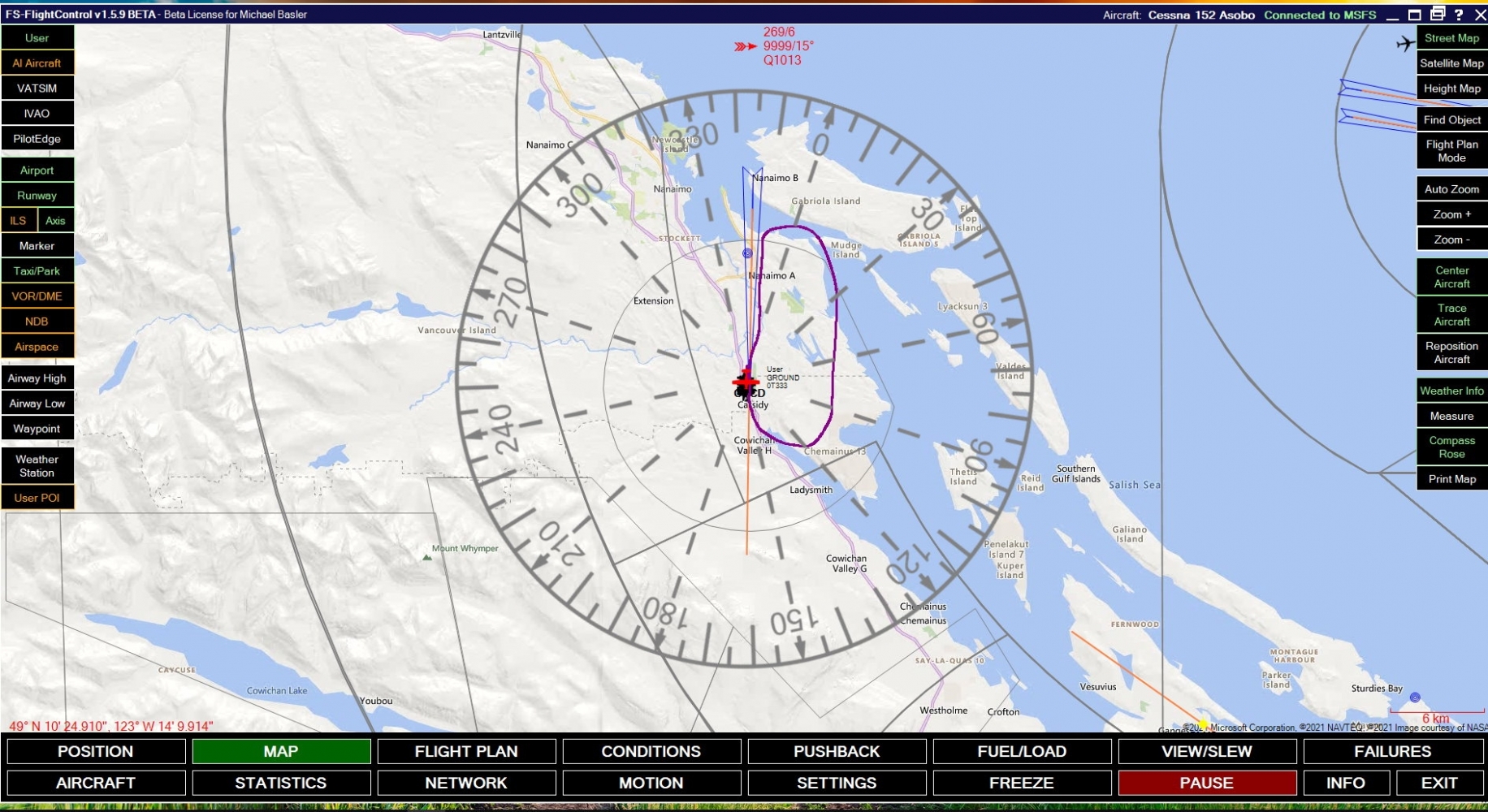1488x812 pixels.
Task: Open the NETWORK tab
Action: point(466,783)
